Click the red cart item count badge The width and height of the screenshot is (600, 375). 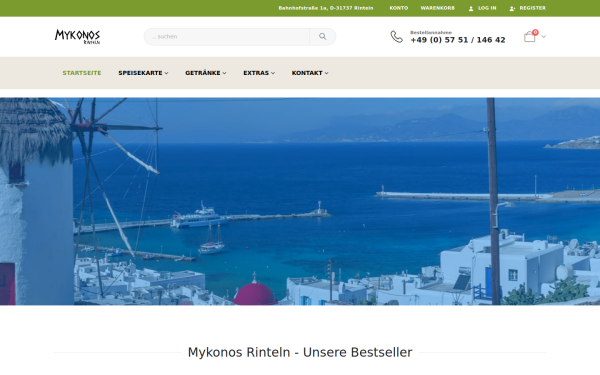535,33
